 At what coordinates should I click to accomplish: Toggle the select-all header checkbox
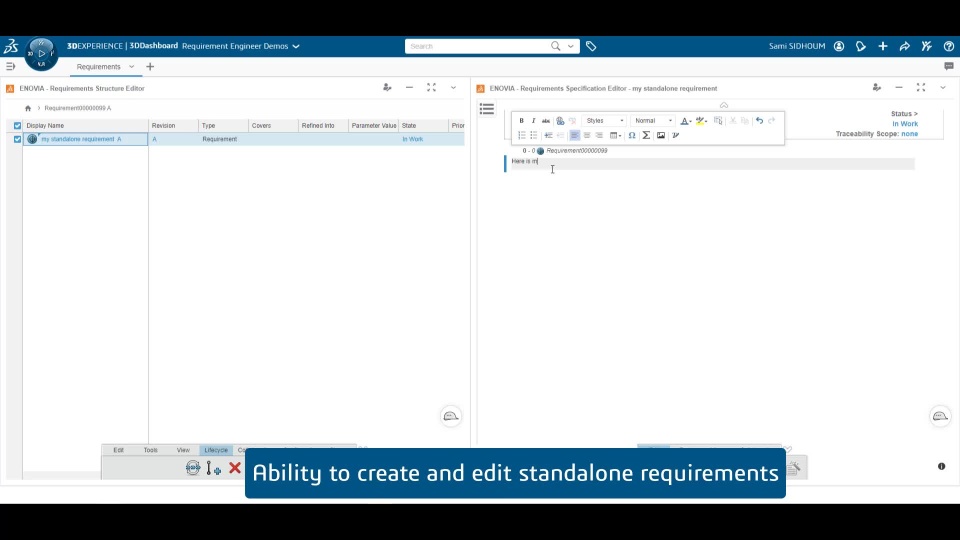click(17, 126)
